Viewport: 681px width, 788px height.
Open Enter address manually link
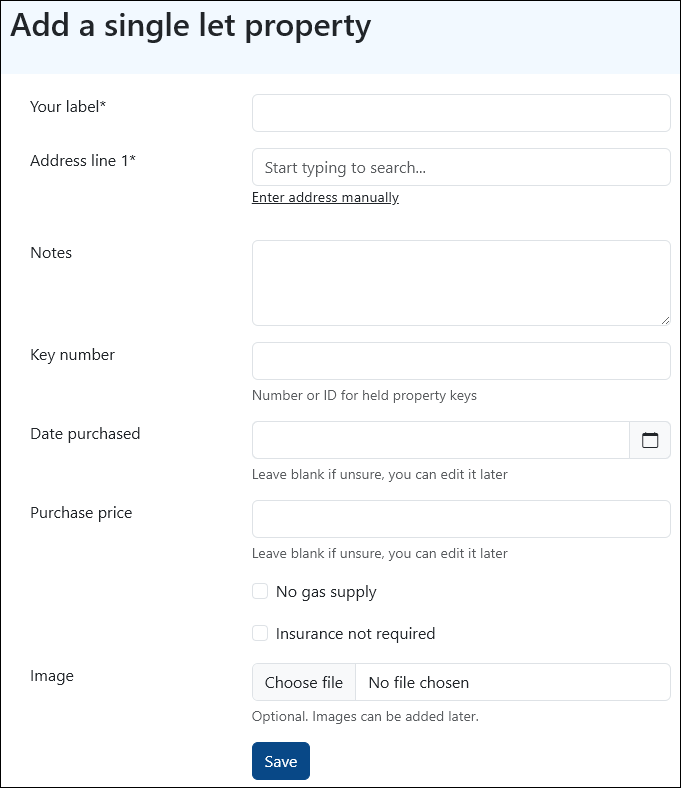point(325,198)
